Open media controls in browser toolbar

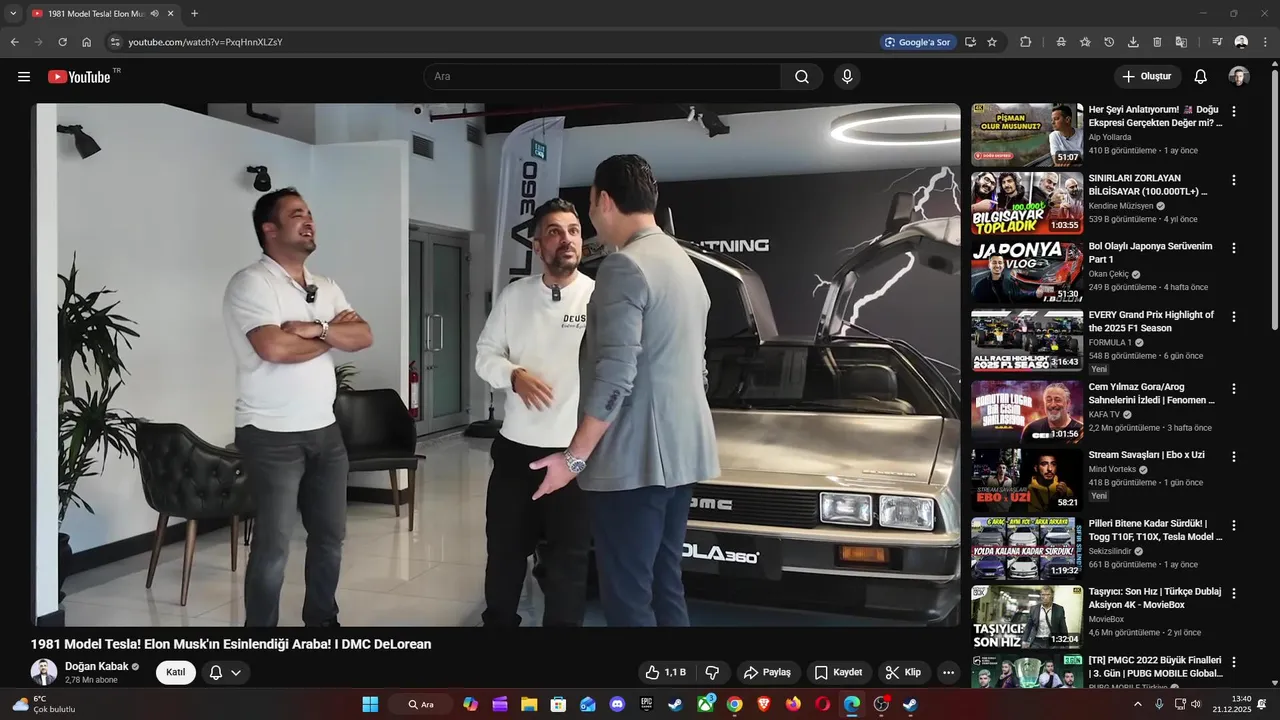(1217, 42)
